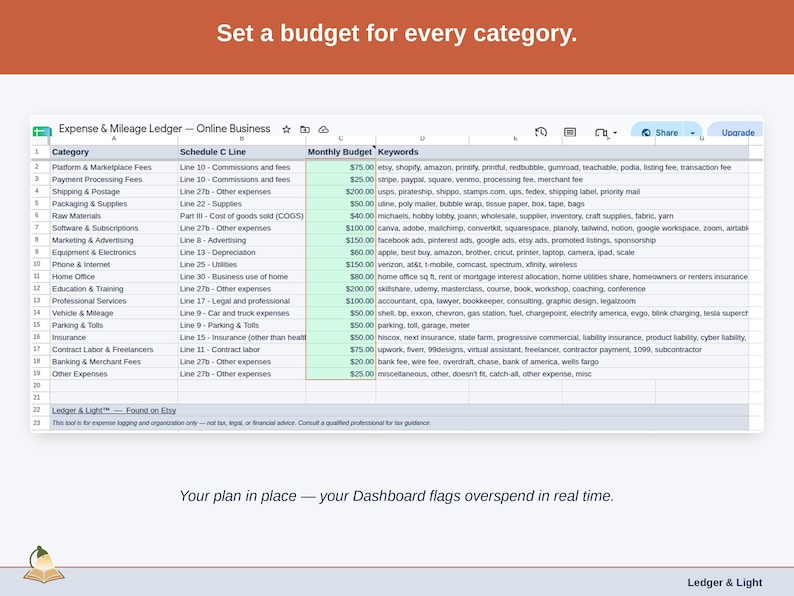Open the comments icon in header

click(x=570, y=132)
